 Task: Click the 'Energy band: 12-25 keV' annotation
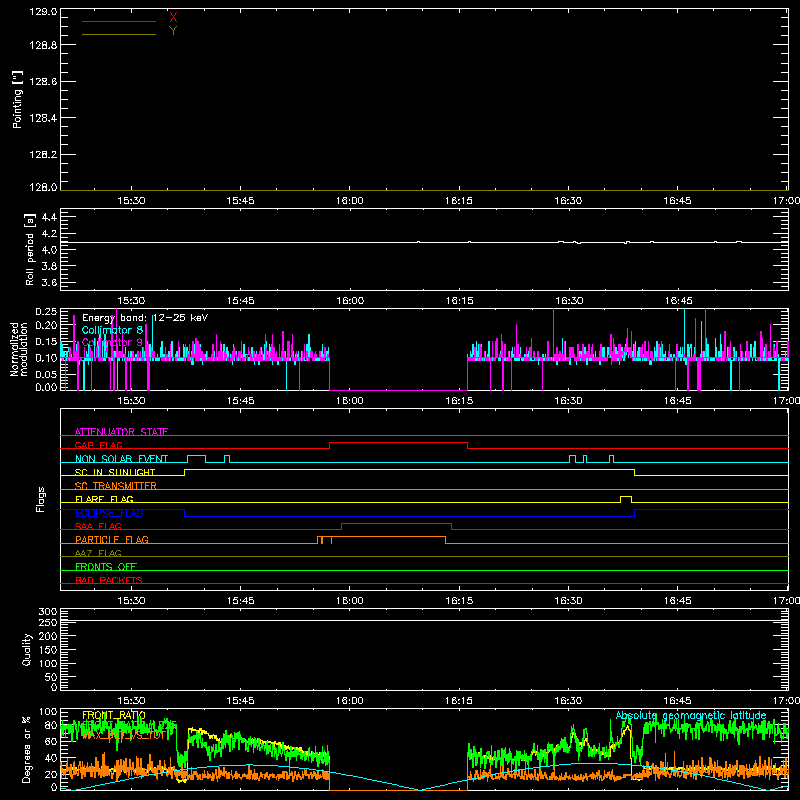[145, 318]
